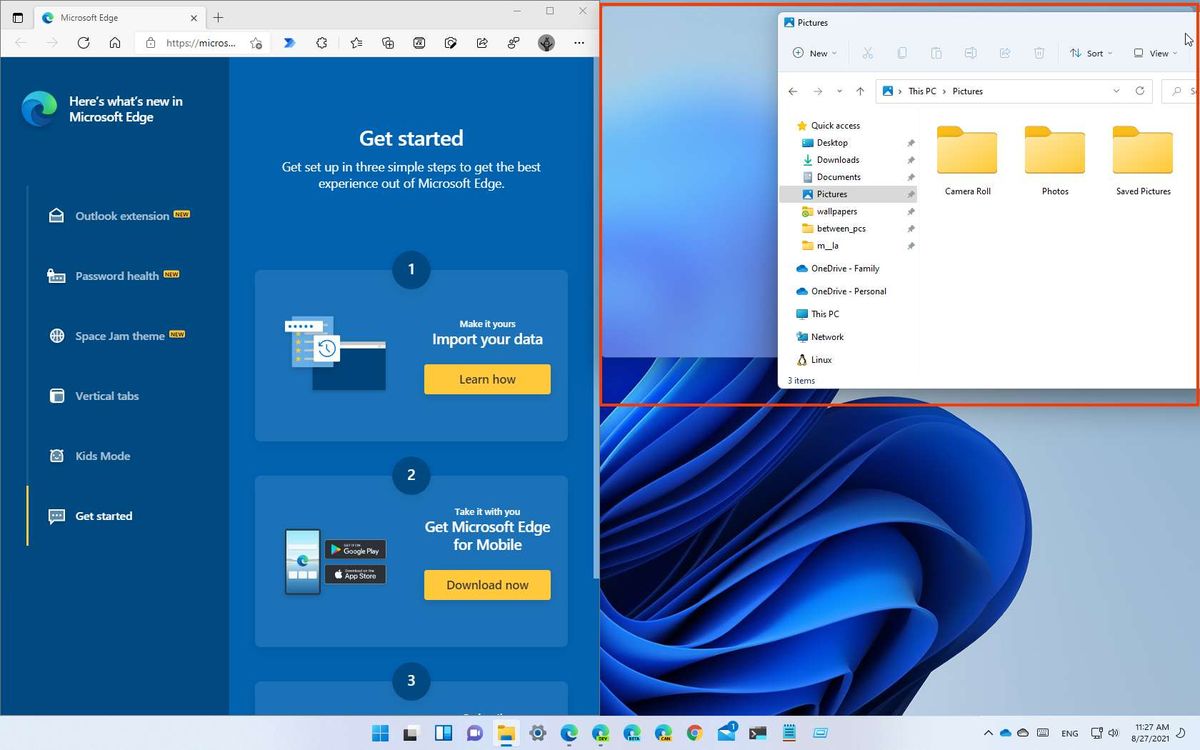The image size is (1200, 750).
Task: Open the Photos folder thumbnail
Action: (1054, 152)
